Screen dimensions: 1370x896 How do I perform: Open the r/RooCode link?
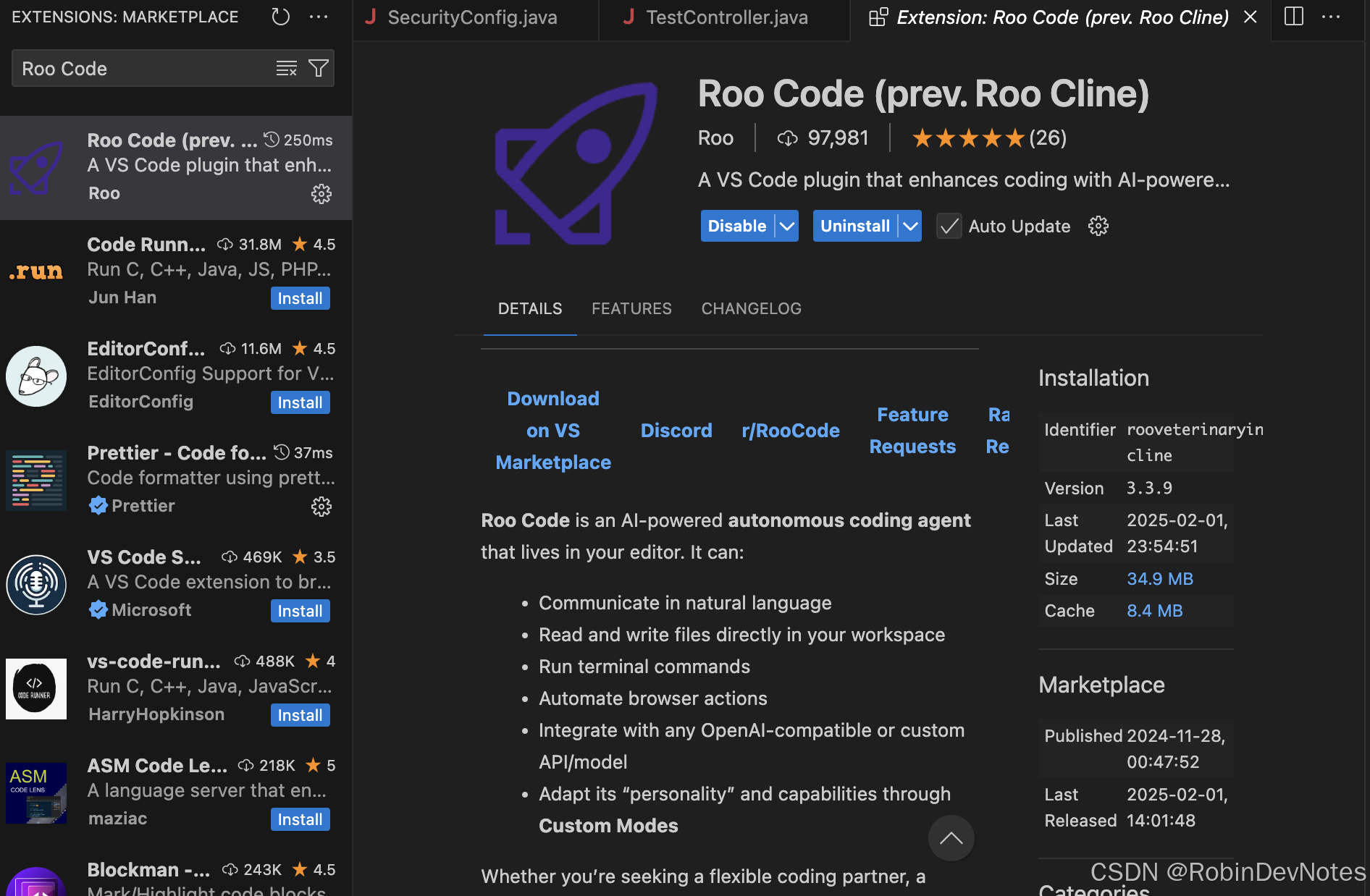click(791, 431)
